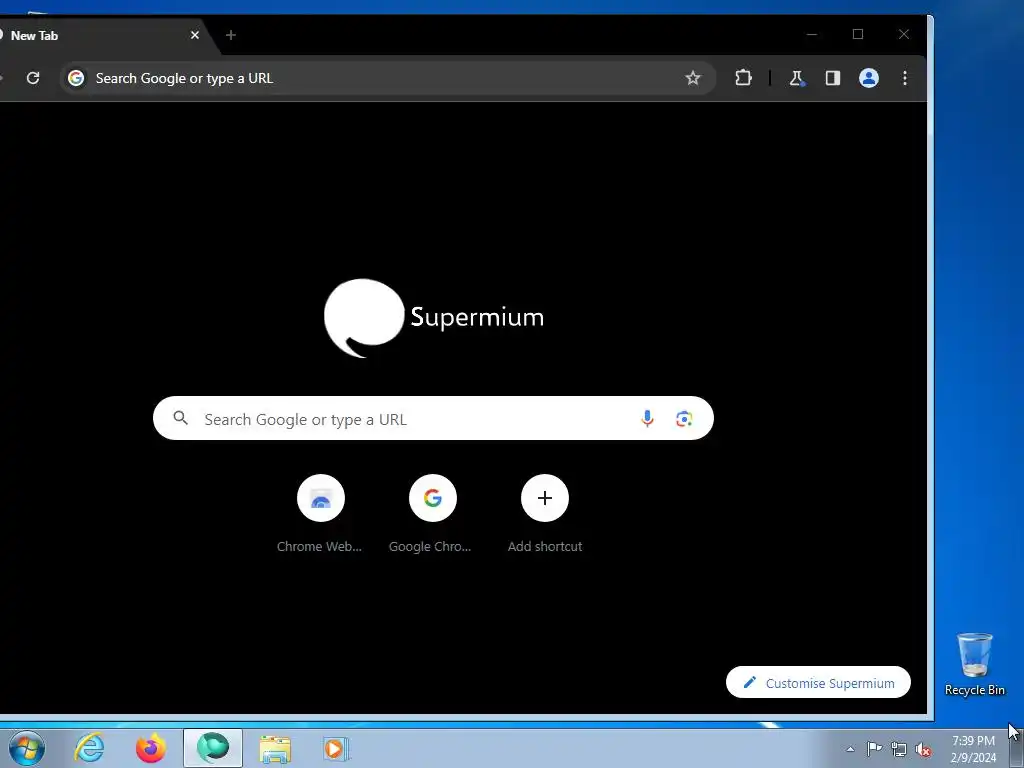1024x768 pixels.
Task: Open Windows Media Player from the taskbar
Action: point(336,748)
